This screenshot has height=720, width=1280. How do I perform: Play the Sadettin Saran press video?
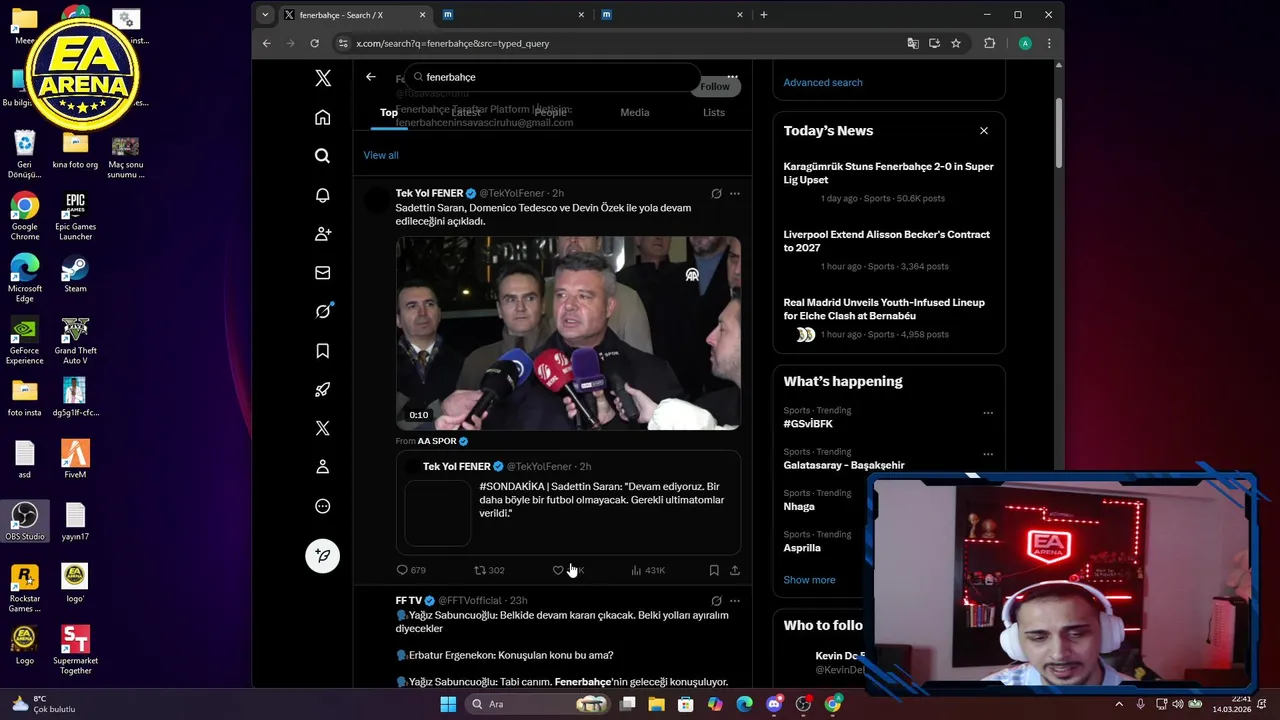(568, 333)
